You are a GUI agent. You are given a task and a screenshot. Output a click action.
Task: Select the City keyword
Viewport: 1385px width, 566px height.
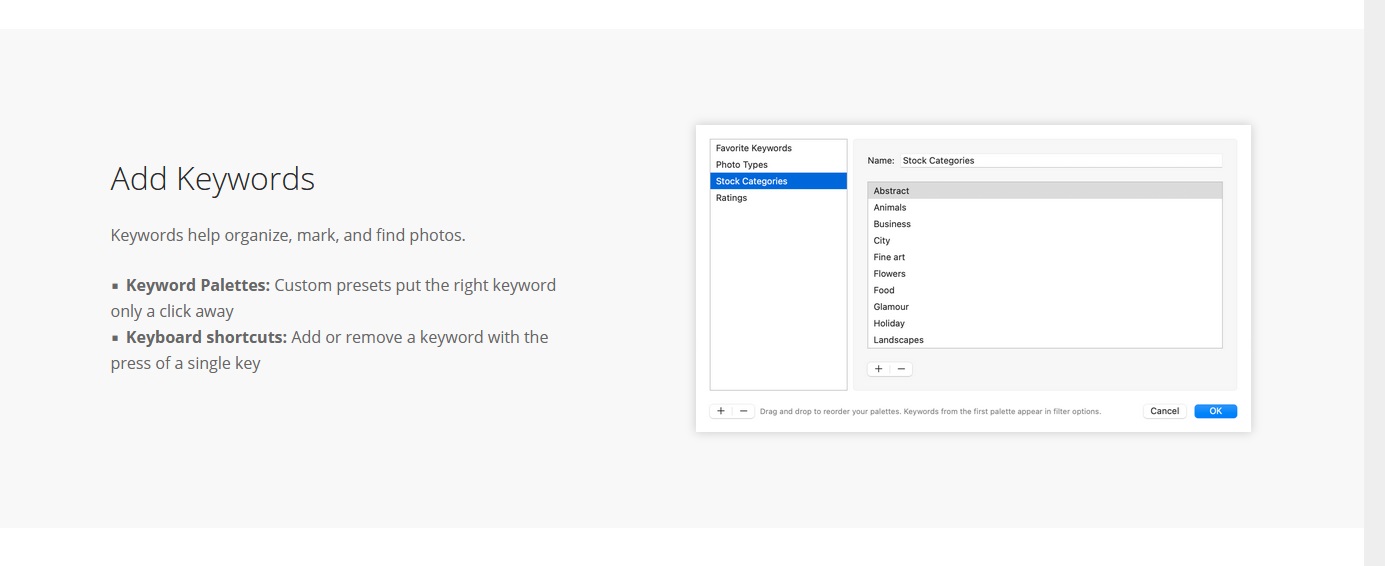[x=882, y=241]
